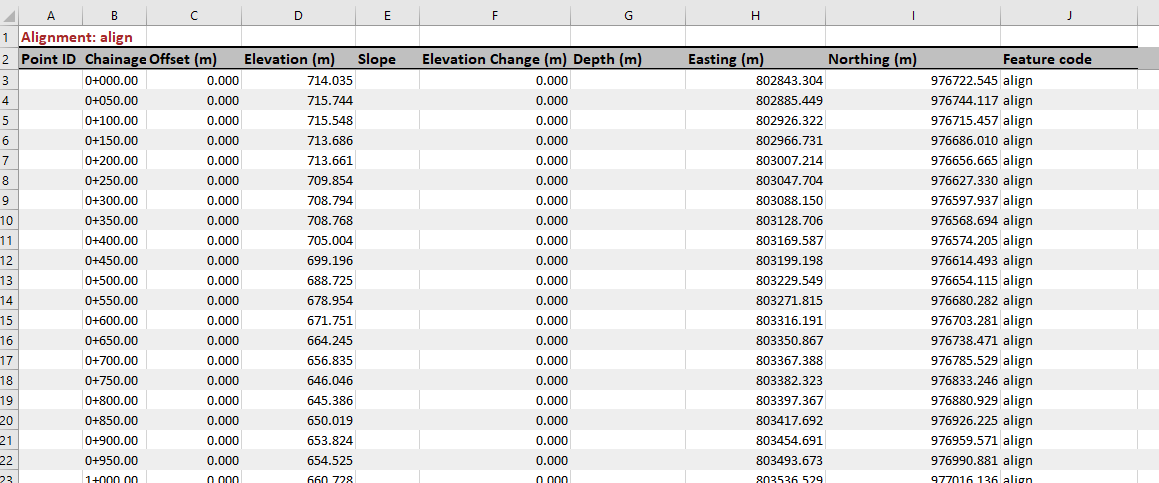The height and width of the screenshot is (483, 1159).
Task: Select the 'Alignment: align' title cell
Action: click(77, 37)
